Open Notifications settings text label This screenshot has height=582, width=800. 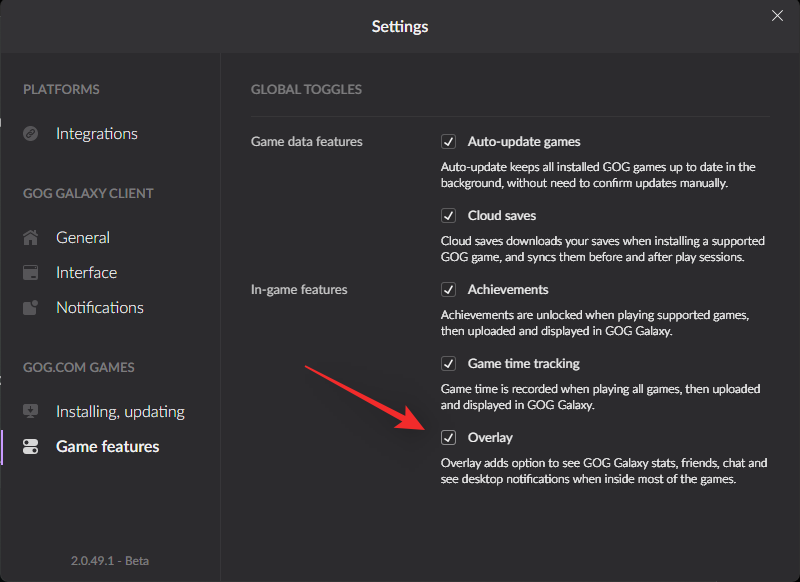click(100, 308)
